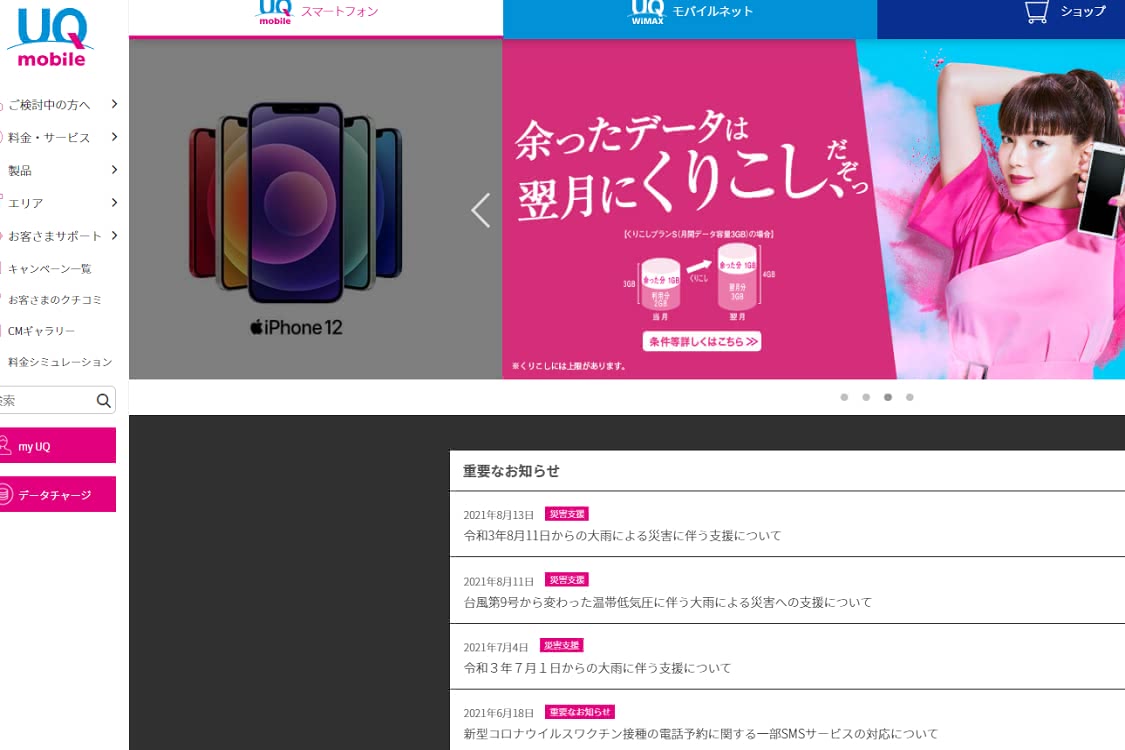Expand 製品 menu chevron

coord(114,169)
